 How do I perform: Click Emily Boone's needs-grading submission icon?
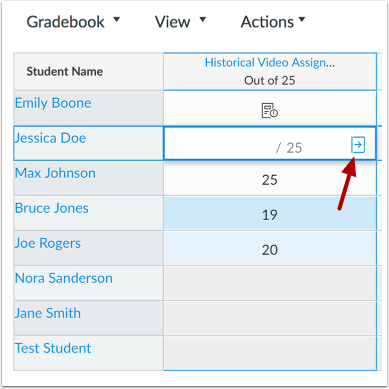270,111
